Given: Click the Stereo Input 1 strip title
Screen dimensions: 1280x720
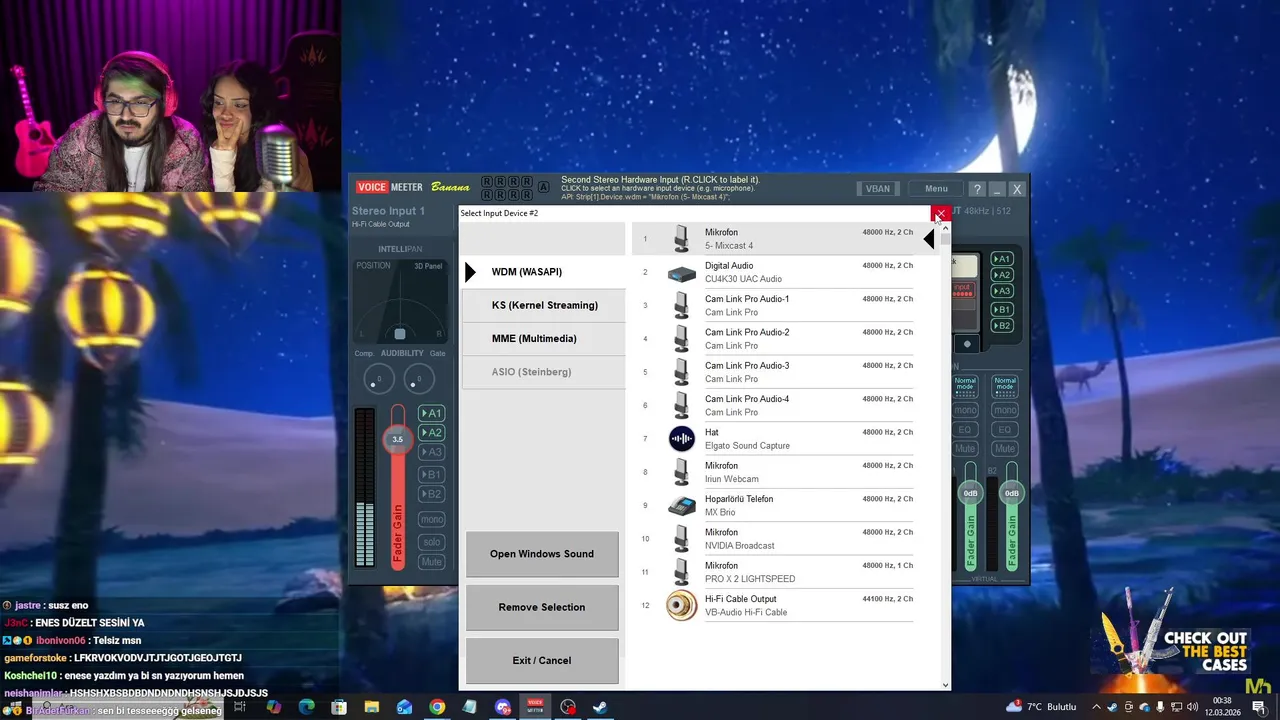Looking at the screenshot, I should point(388,211).
